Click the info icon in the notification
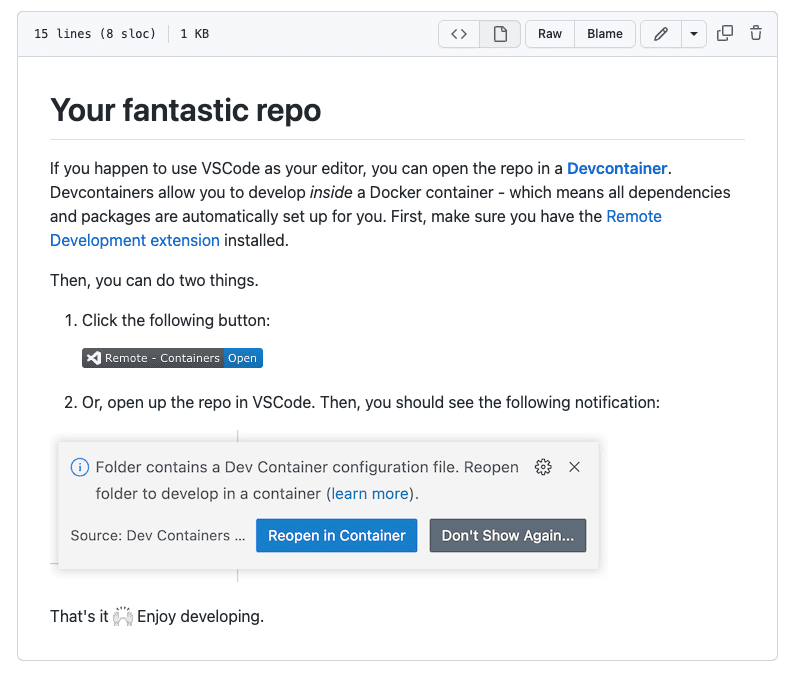Image resolution: width=797 pixels, height=680 pixels. point(80,467)
